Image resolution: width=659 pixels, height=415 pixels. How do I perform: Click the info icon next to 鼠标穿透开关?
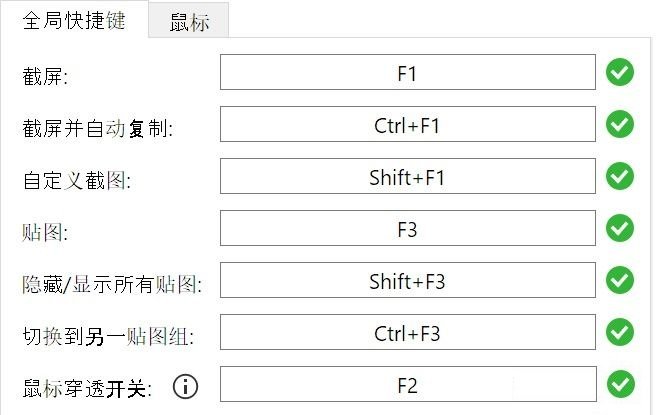coord(186,386)
